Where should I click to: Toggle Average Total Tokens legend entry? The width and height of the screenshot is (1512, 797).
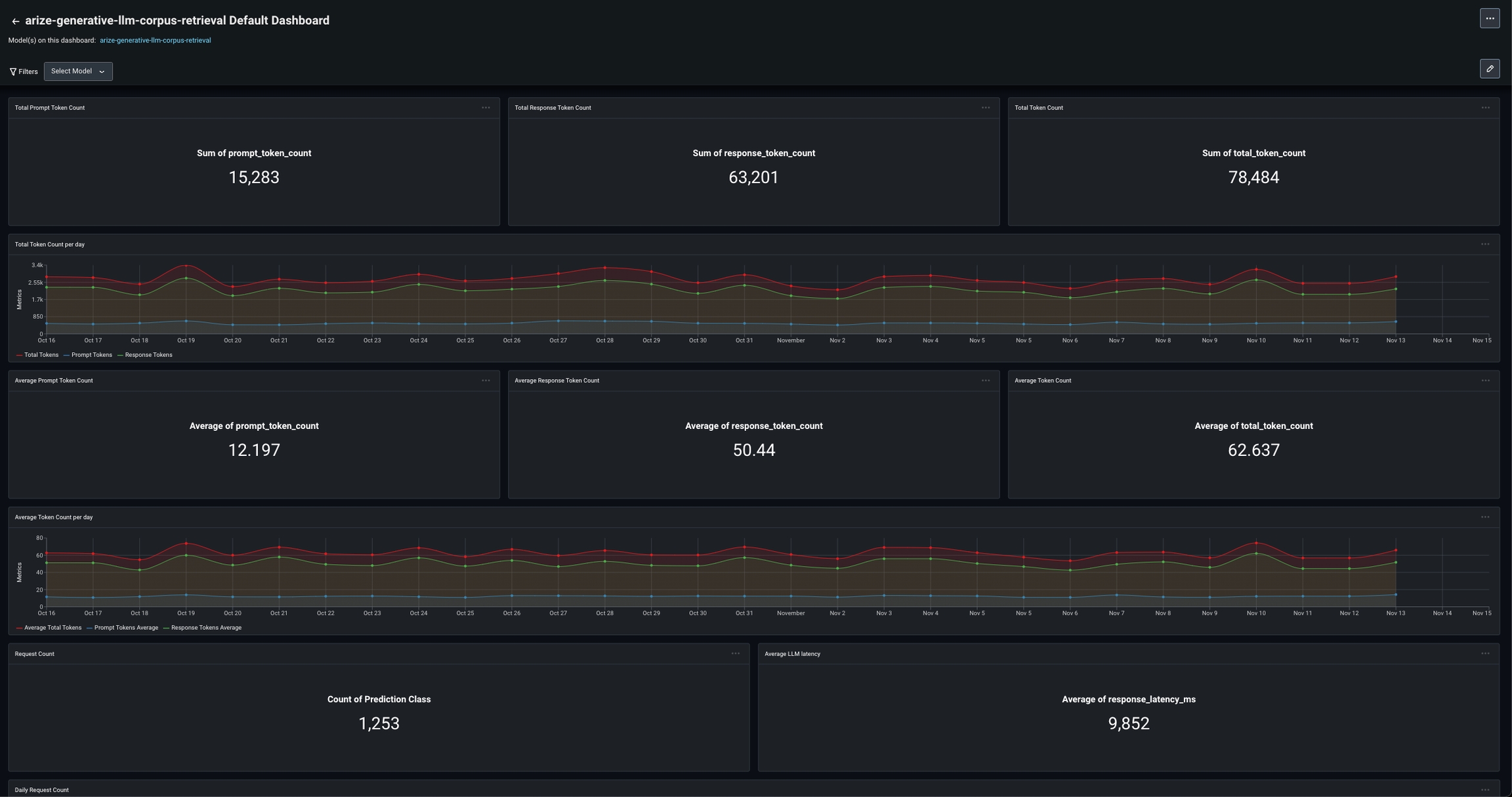[x=52, y=628]
